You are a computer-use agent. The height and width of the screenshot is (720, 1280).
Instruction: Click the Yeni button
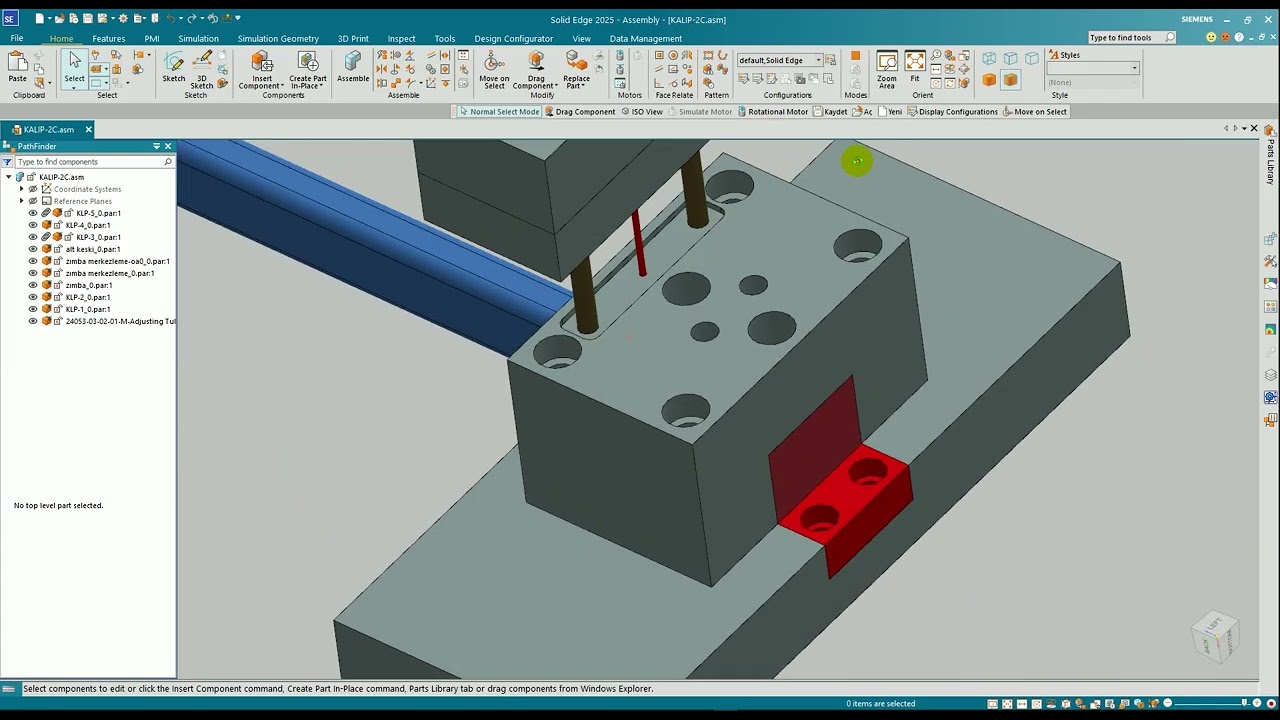pos(890,112)
